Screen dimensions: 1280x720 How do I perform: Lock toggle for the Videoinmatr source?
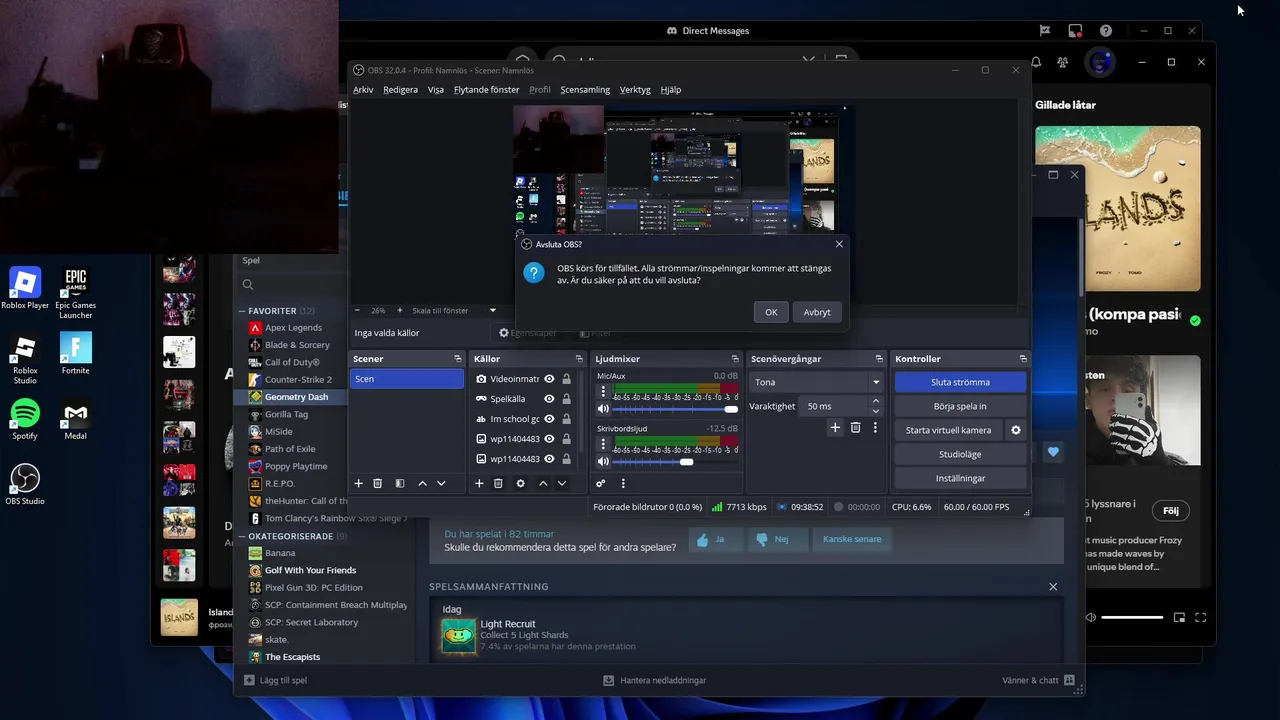(x=567, y=379)
